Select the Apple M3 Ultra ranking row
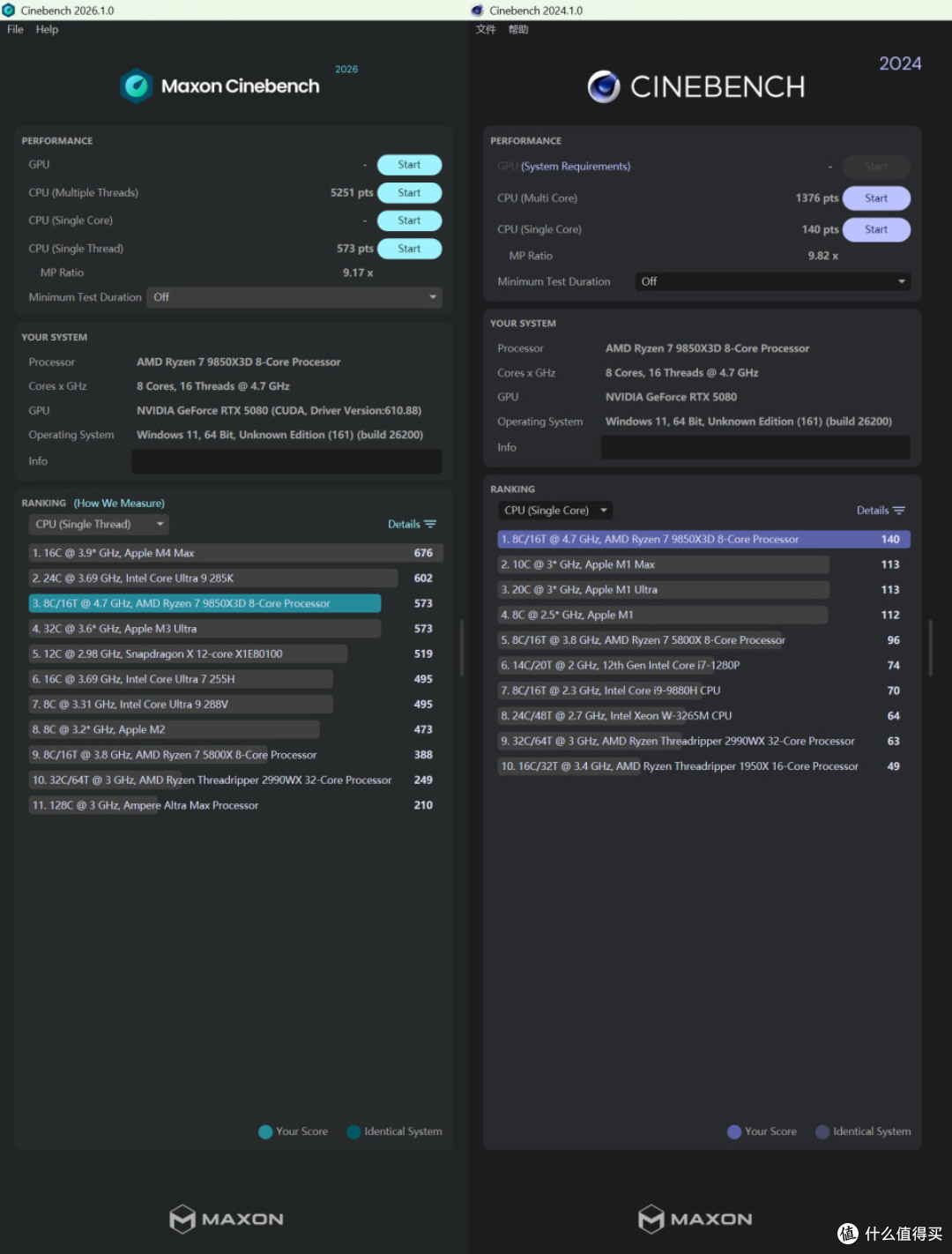This screenshot has width=952, height=1254. point(235,629)
